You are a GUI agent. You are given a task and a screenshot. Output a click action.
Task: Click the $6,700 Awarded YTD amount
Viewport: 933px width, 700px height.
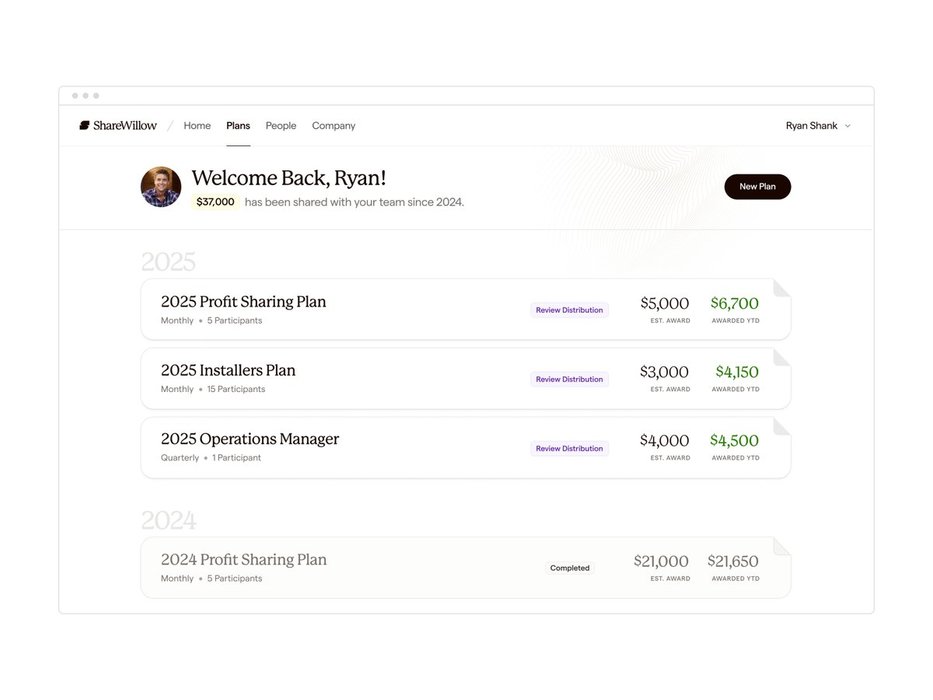coord(734,303)
